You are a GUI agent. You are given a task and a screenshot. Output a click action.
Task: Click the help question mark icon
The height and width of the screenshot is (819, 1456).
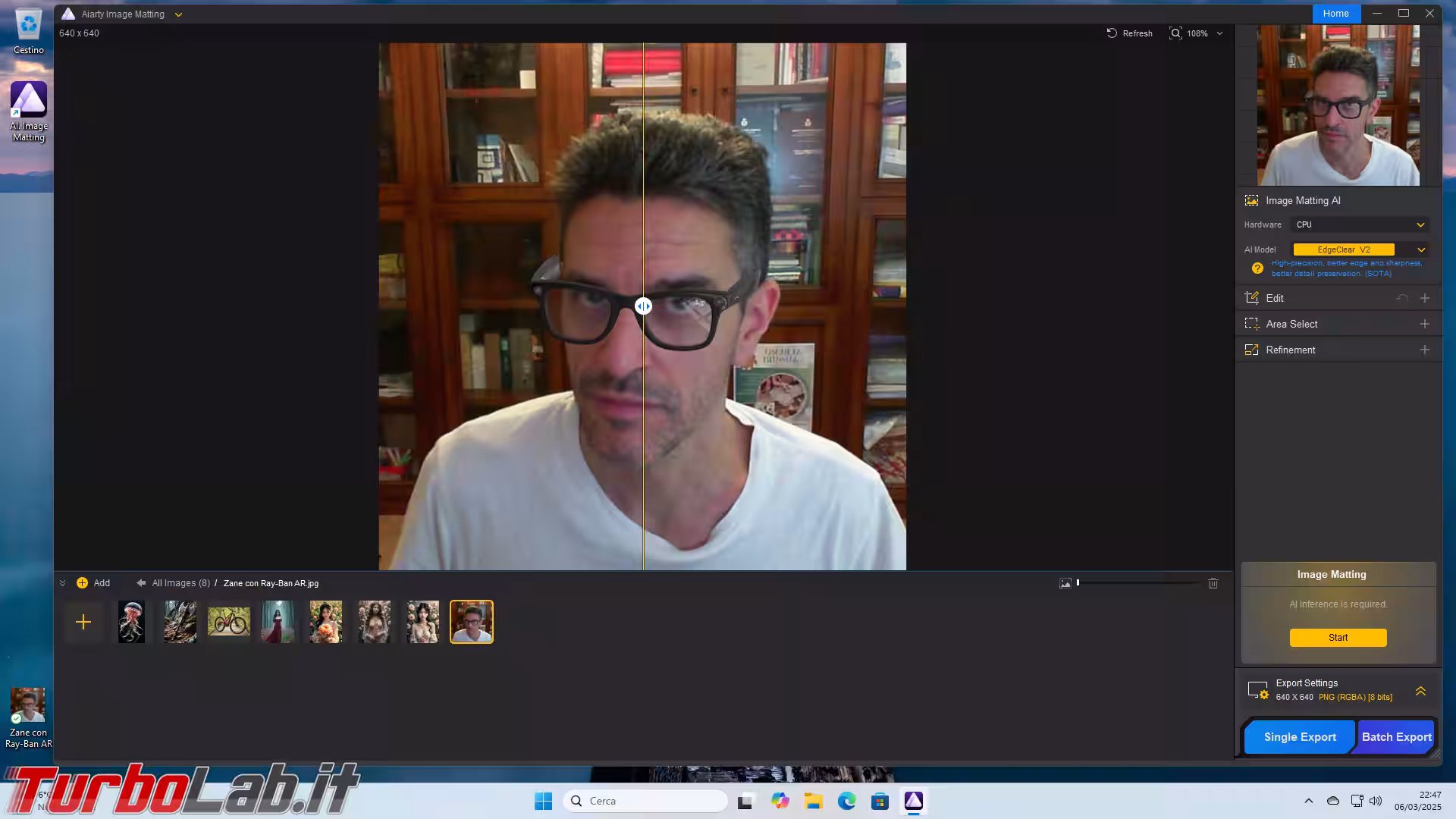1257,268
